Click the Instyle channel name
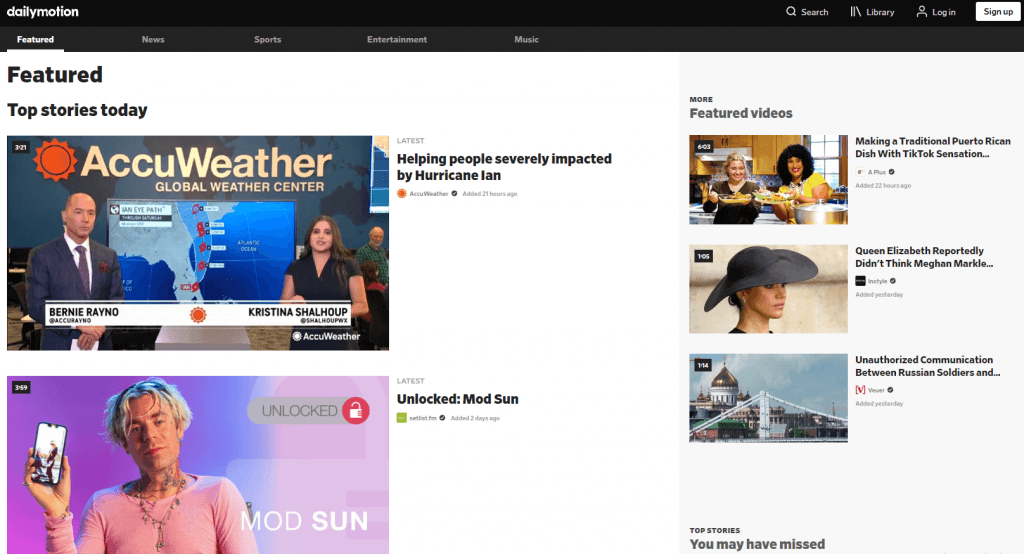Image resolution: width=1024 pixels, height=554 pixels. click(878, 281)
